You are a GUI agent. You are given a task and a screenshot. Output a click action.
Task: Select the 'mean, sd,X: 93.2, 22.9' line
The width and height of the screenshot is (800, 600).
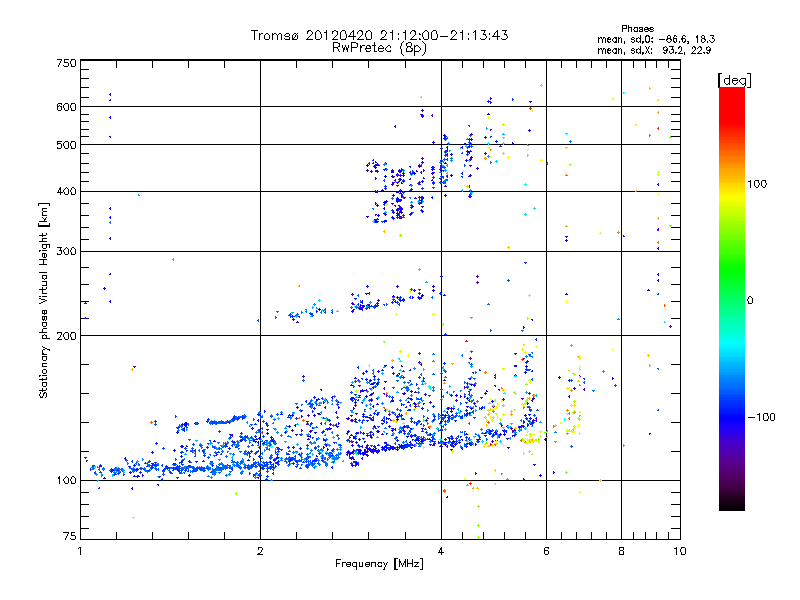pyautogui.click(x=655, y=50)
